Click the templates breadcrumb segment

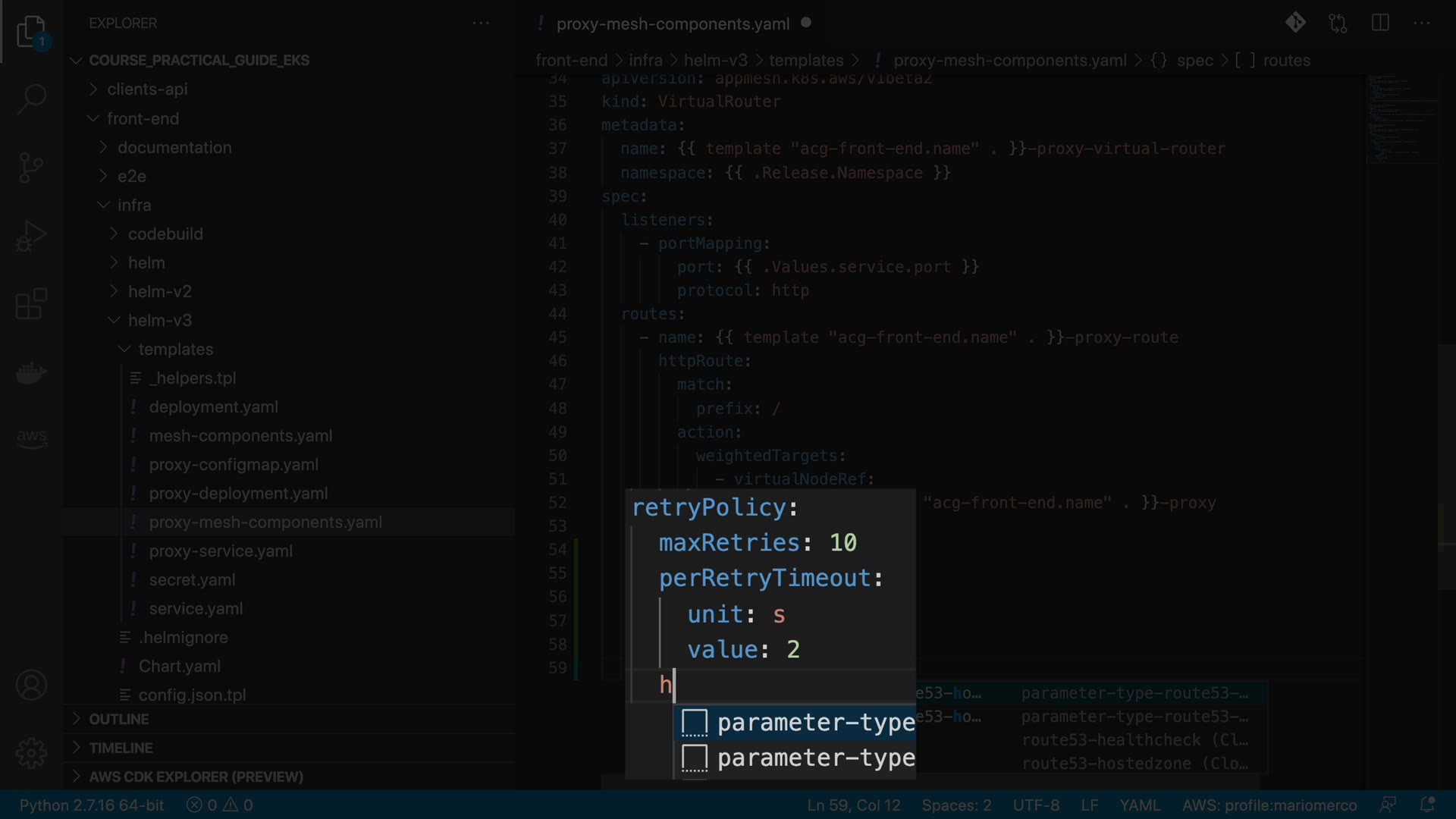click(x=805, y=60)
